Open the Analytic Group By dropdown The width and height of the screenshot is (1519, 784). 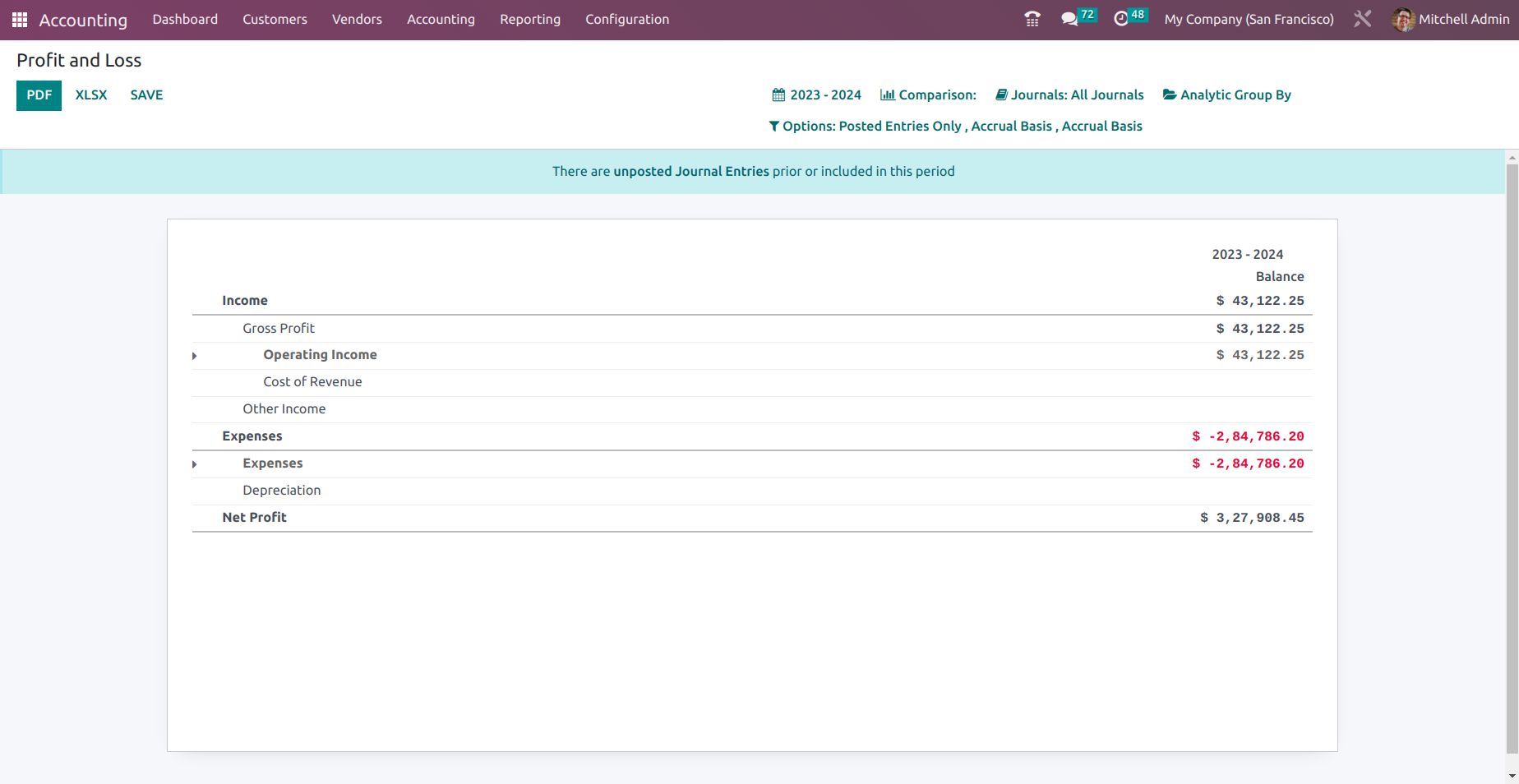(1226, 95)
